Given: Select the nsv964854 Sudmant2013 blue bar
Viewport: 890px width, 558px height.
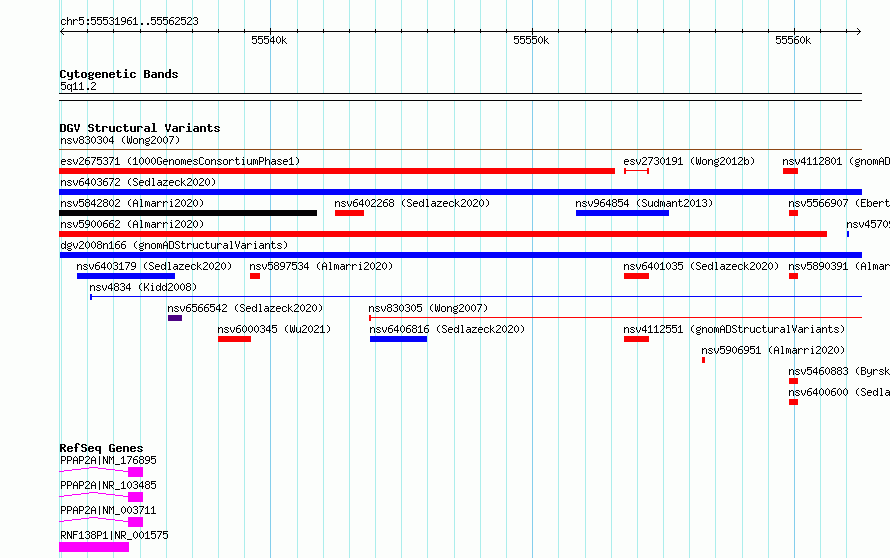Looking at the screenshot, I should 622,213.
